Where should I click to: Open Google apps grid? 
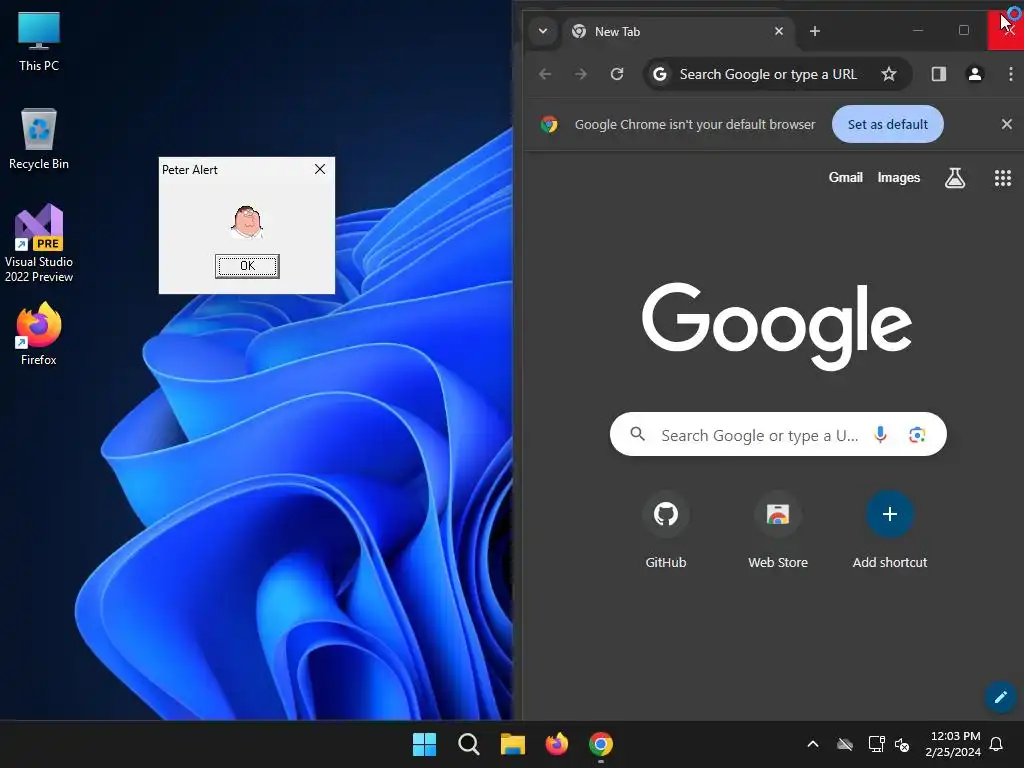(x=1002, y=178)
